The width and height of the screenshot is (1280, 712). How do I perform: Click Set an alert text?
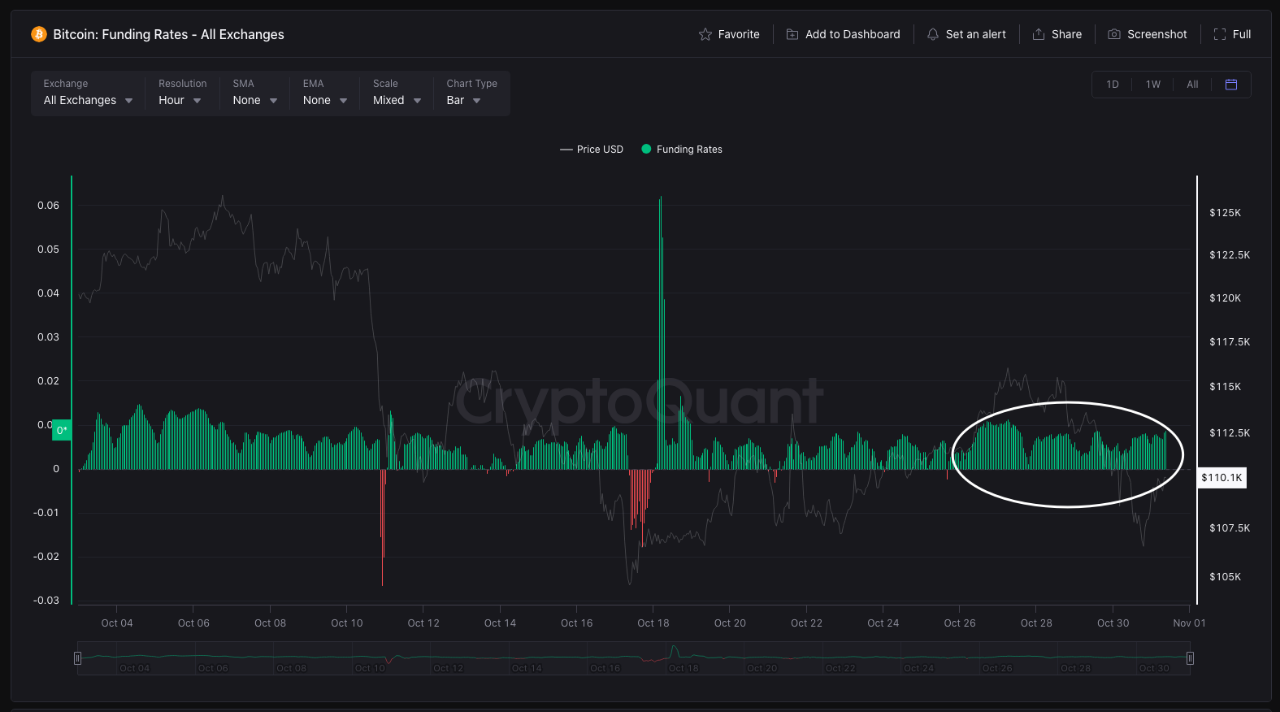point(976,34)
